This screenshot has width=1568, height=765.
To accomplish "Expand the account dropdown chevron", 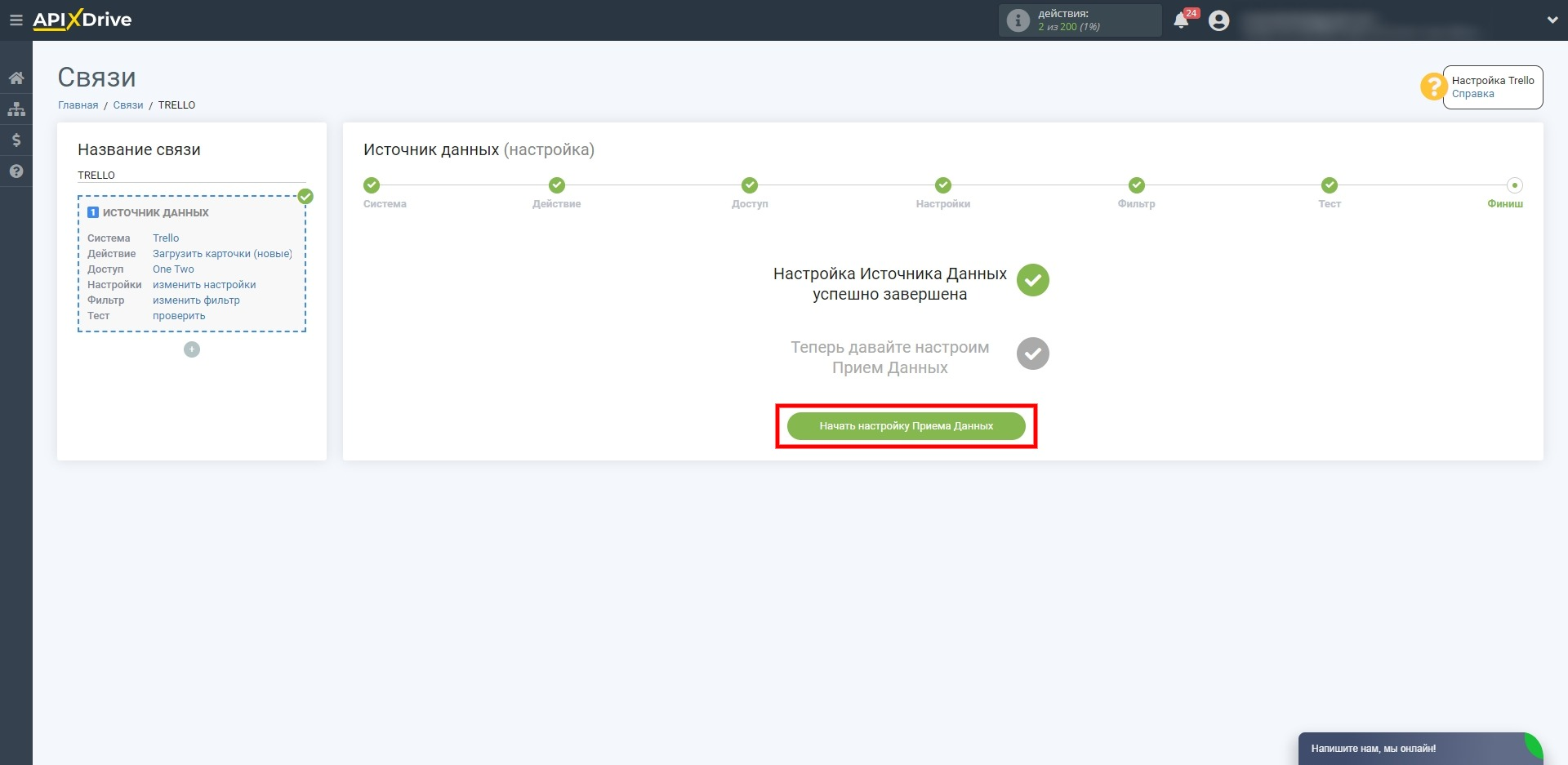I will [x=1552, y=20].
